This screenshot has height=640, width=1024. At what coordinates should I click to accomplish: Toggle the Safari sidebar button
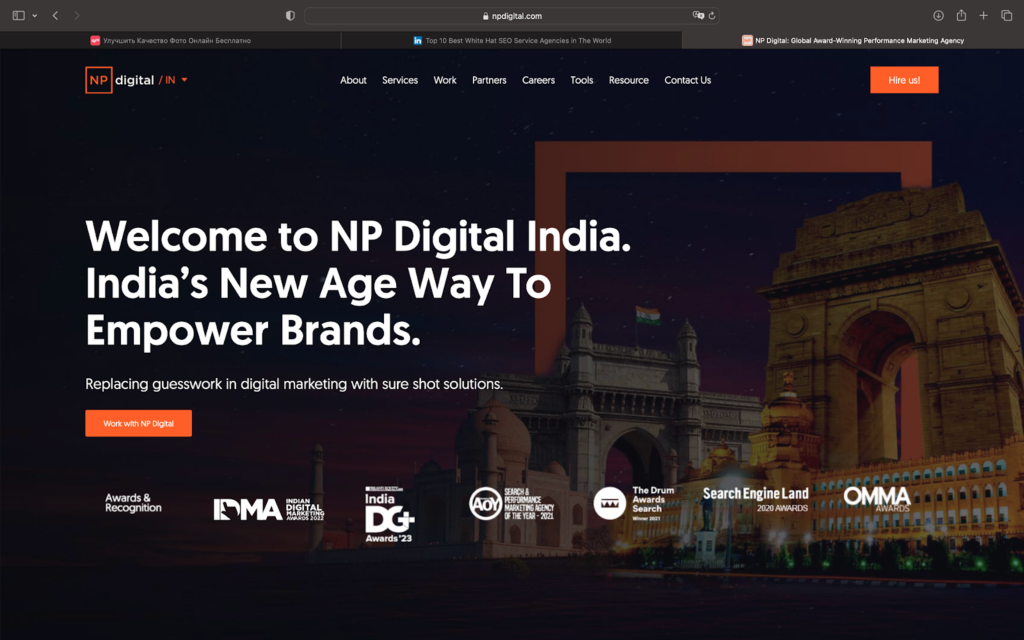tap(18, 15)
